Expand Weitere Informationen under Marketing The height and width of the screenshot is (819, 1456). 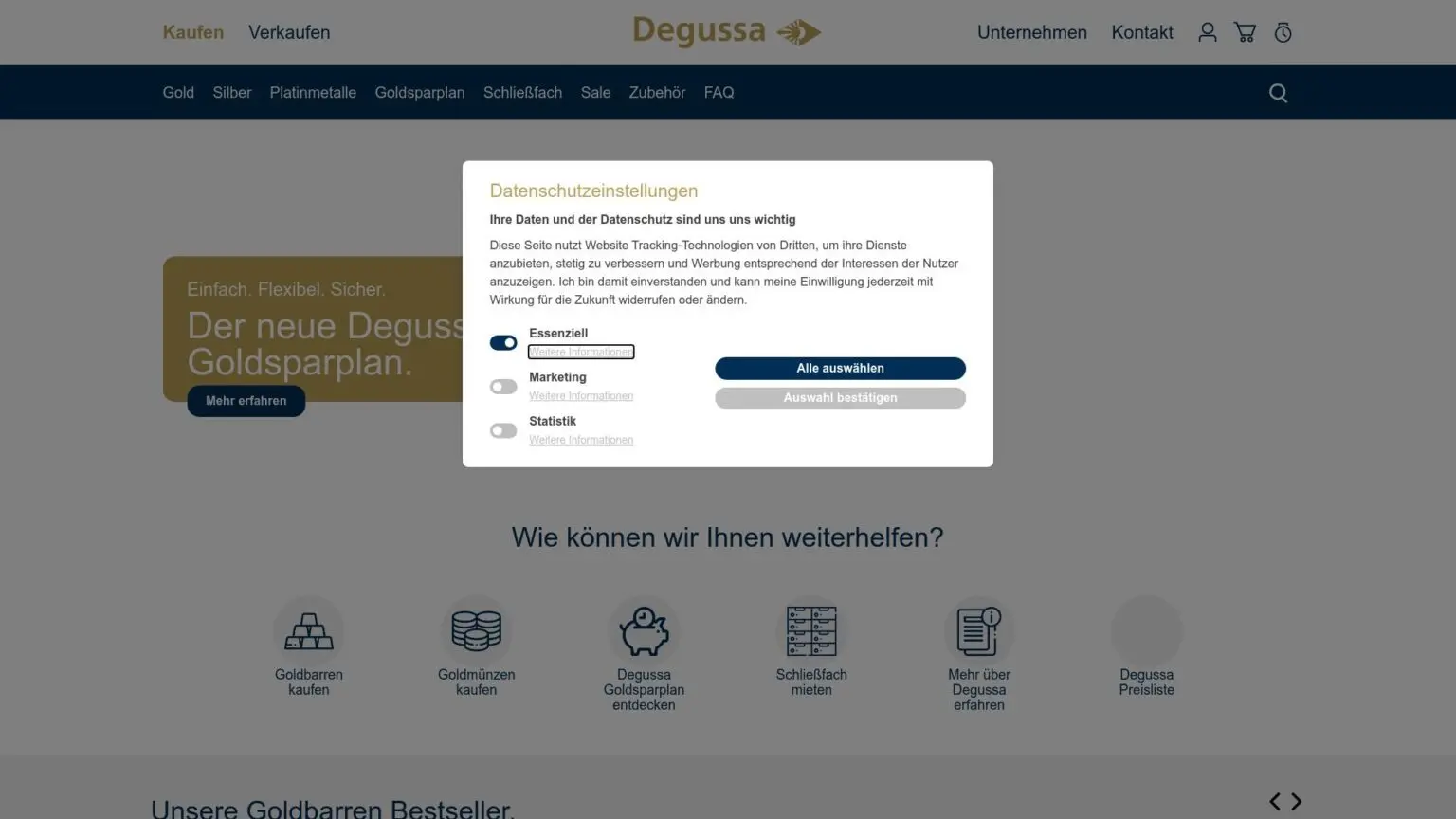[x=581, y=396]
